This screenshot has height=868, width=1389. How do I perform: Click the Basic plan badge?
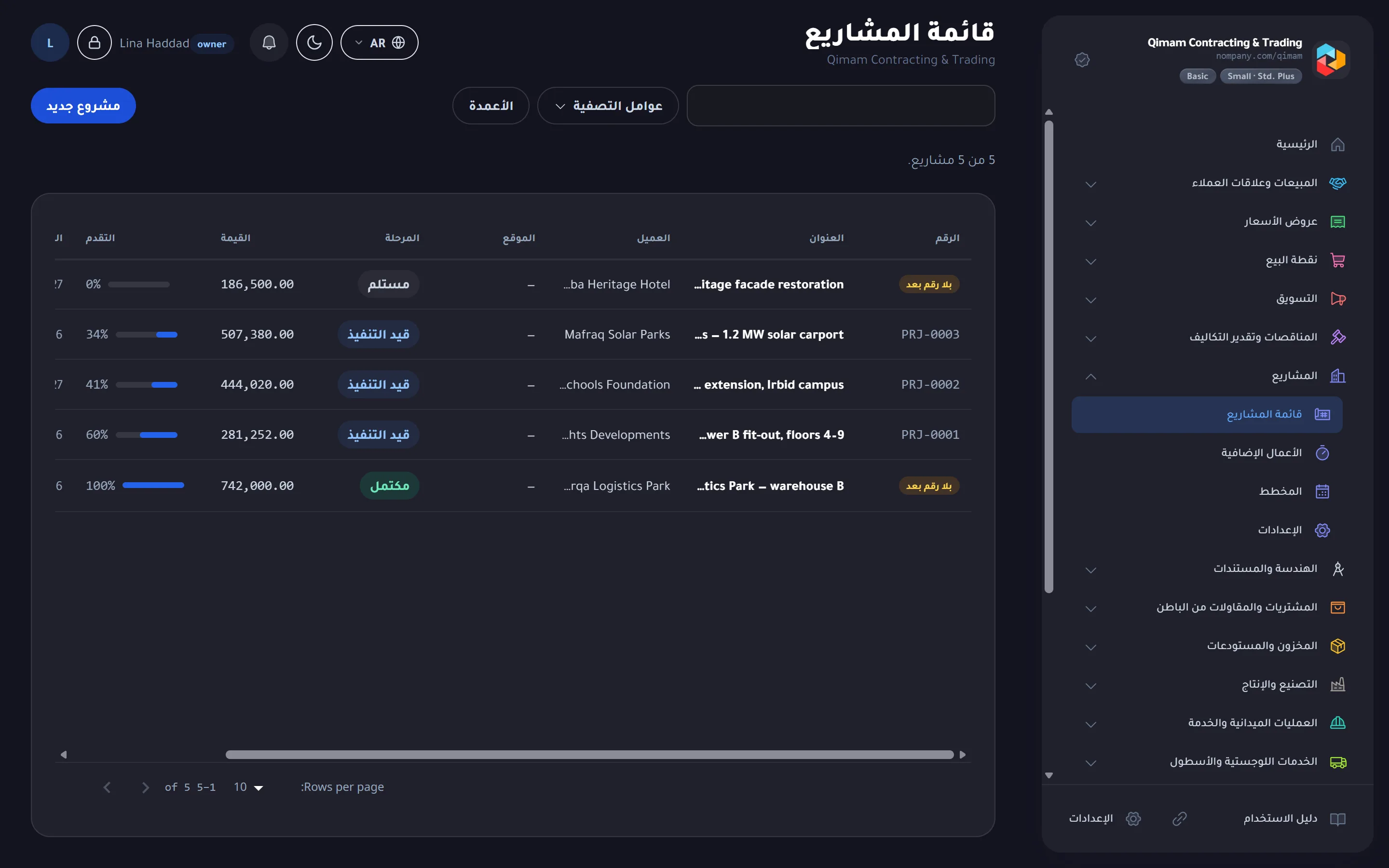1198,76
